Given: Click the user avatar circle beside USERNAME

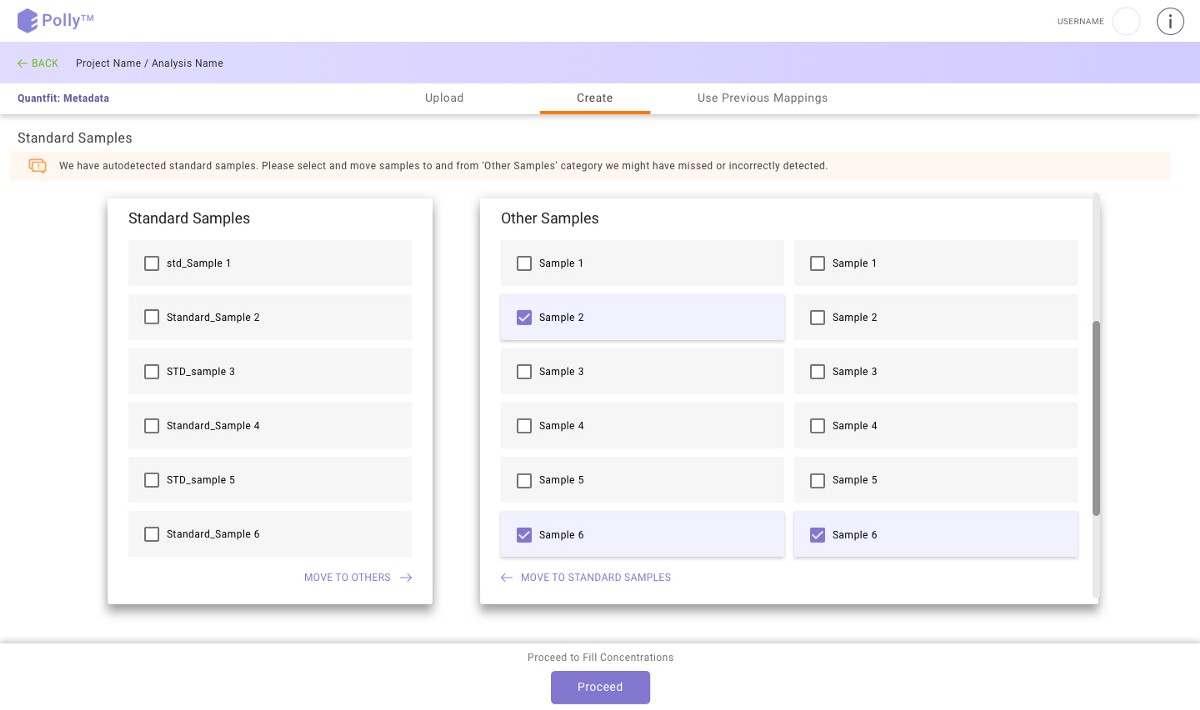Looking at the screenshot, I should 1126,20.
